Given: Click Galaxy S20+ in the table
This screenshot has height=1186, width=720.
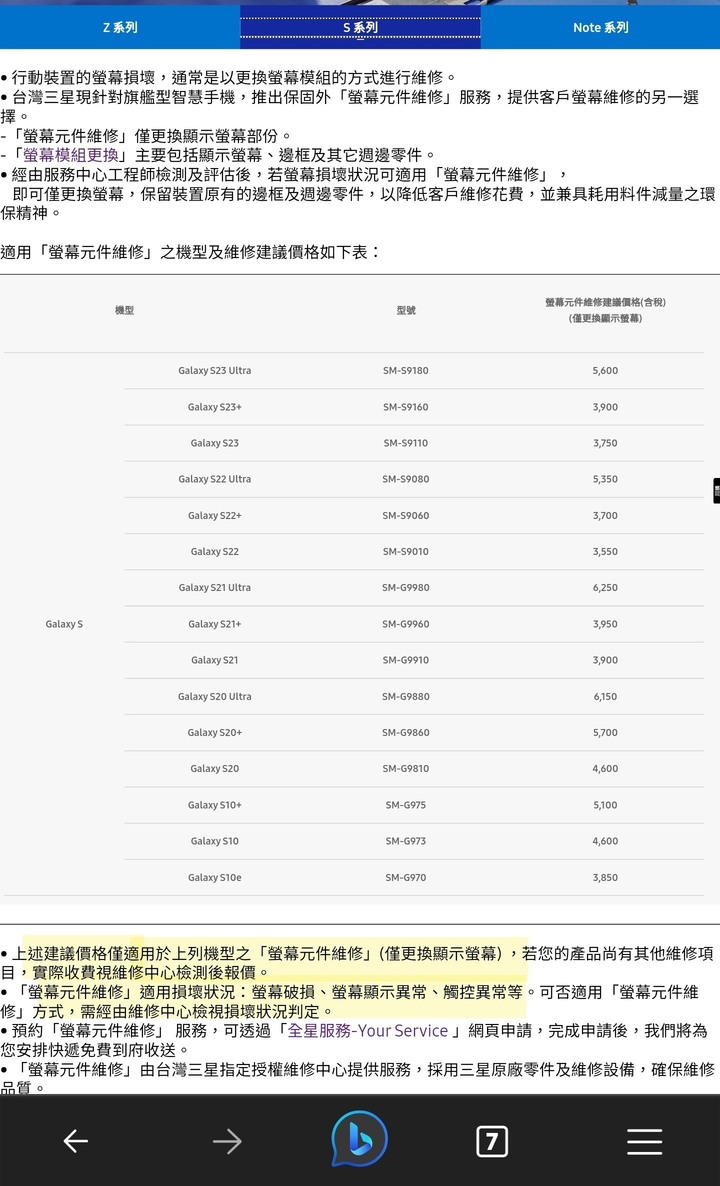Looking at the screenshot, I should tap(215, 732).
